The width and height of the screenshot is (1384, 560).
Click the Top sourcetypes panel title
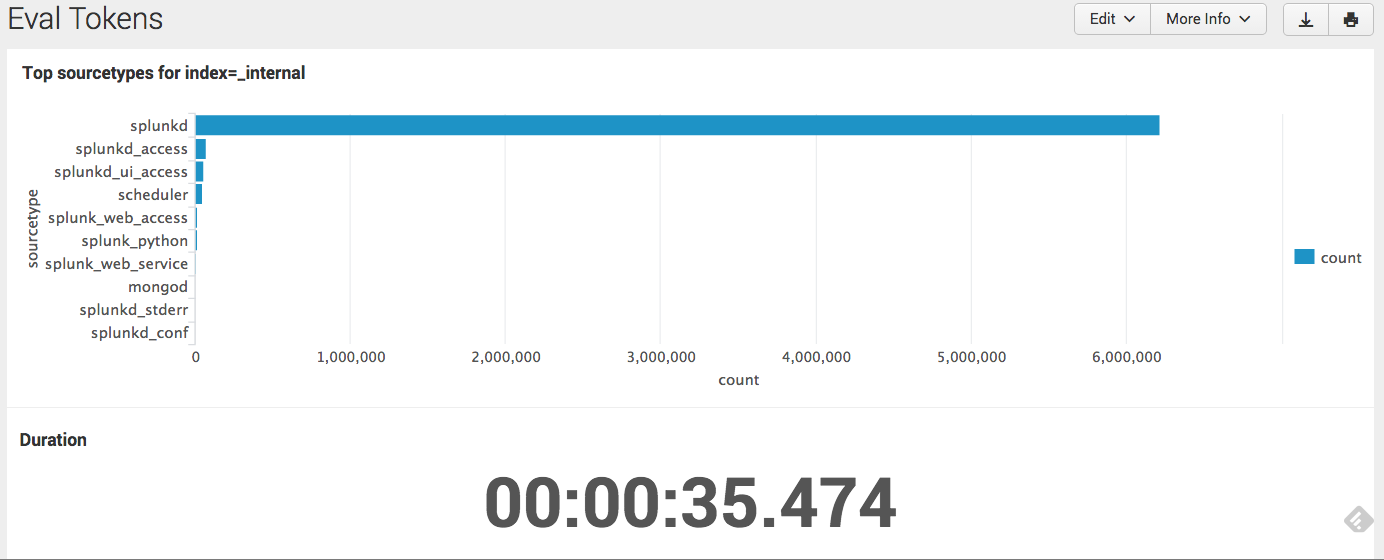click(x=163, y=72)
